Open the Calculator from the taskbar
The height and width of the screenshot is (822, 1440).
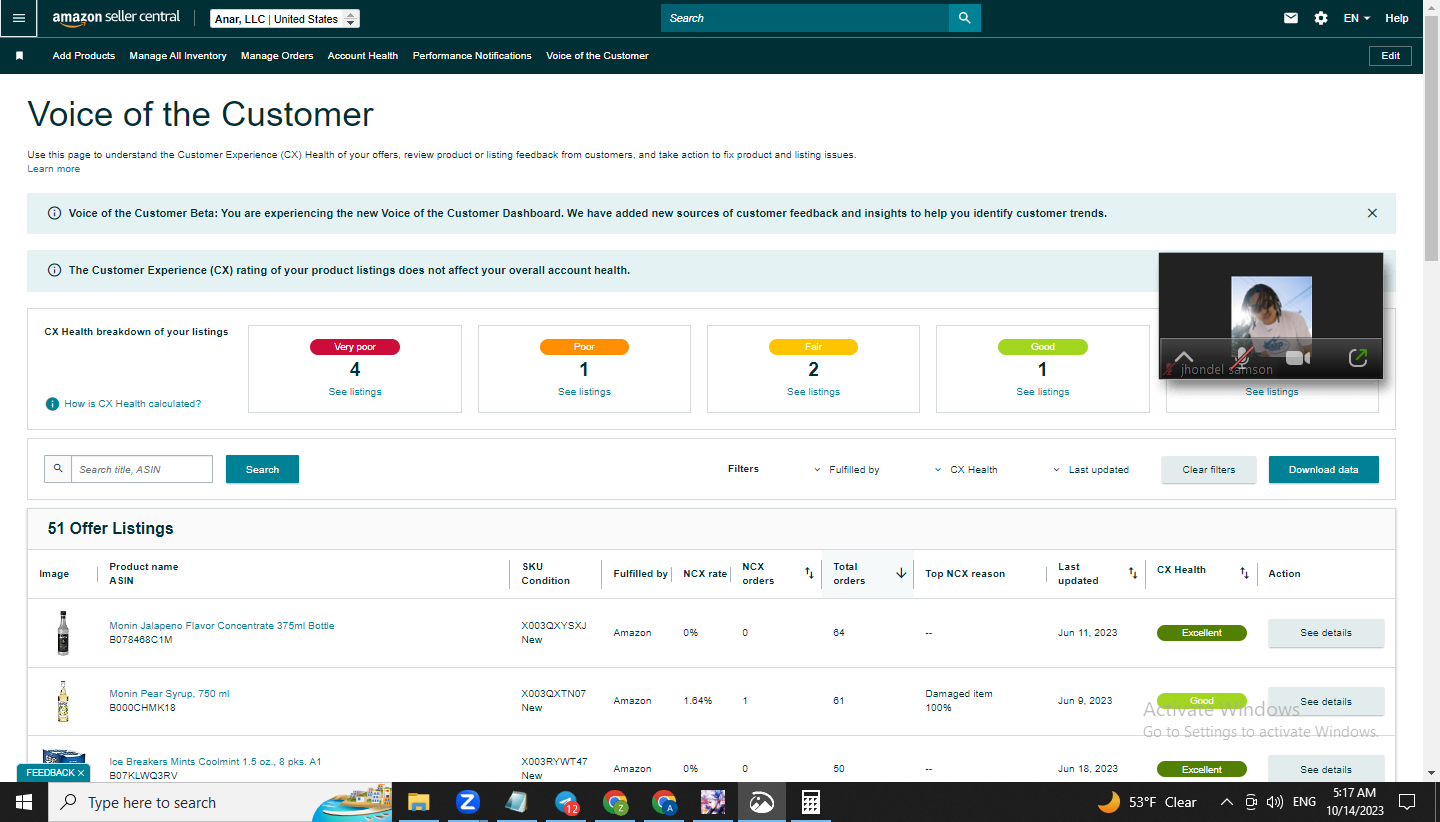(x=811, y=802)
